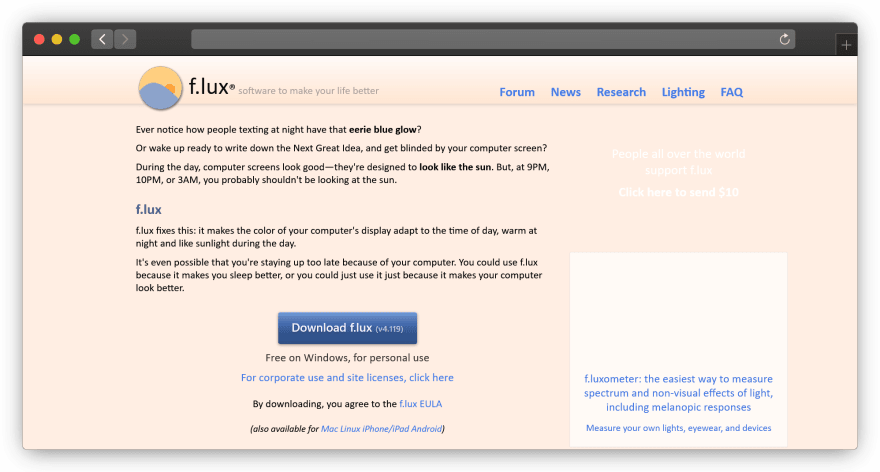Open the News page
The width and height of the screenshot is (880, 472).
tap(566, 92)
